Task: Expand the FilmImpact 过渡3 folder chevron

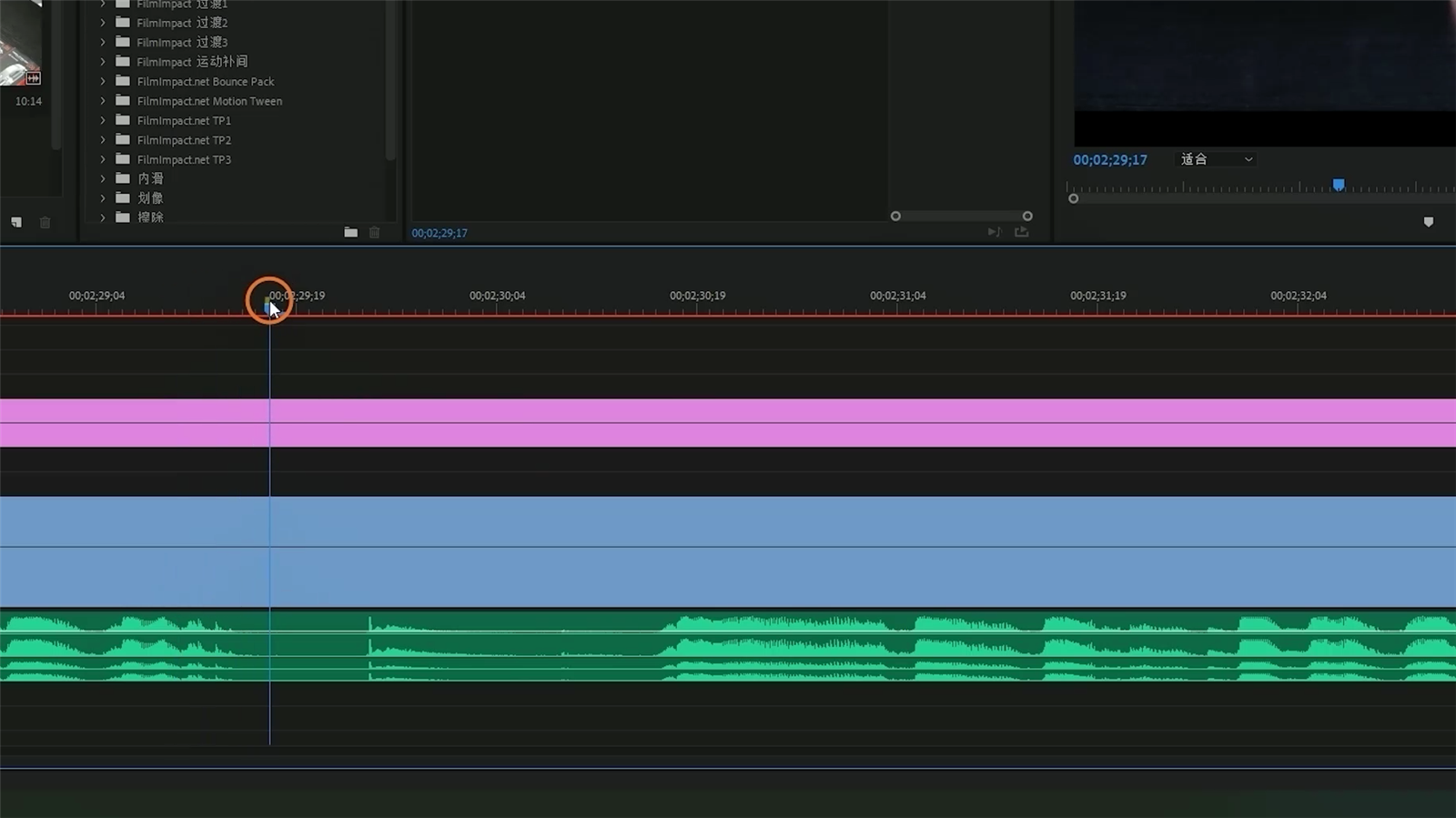Action: pos(103,42)
